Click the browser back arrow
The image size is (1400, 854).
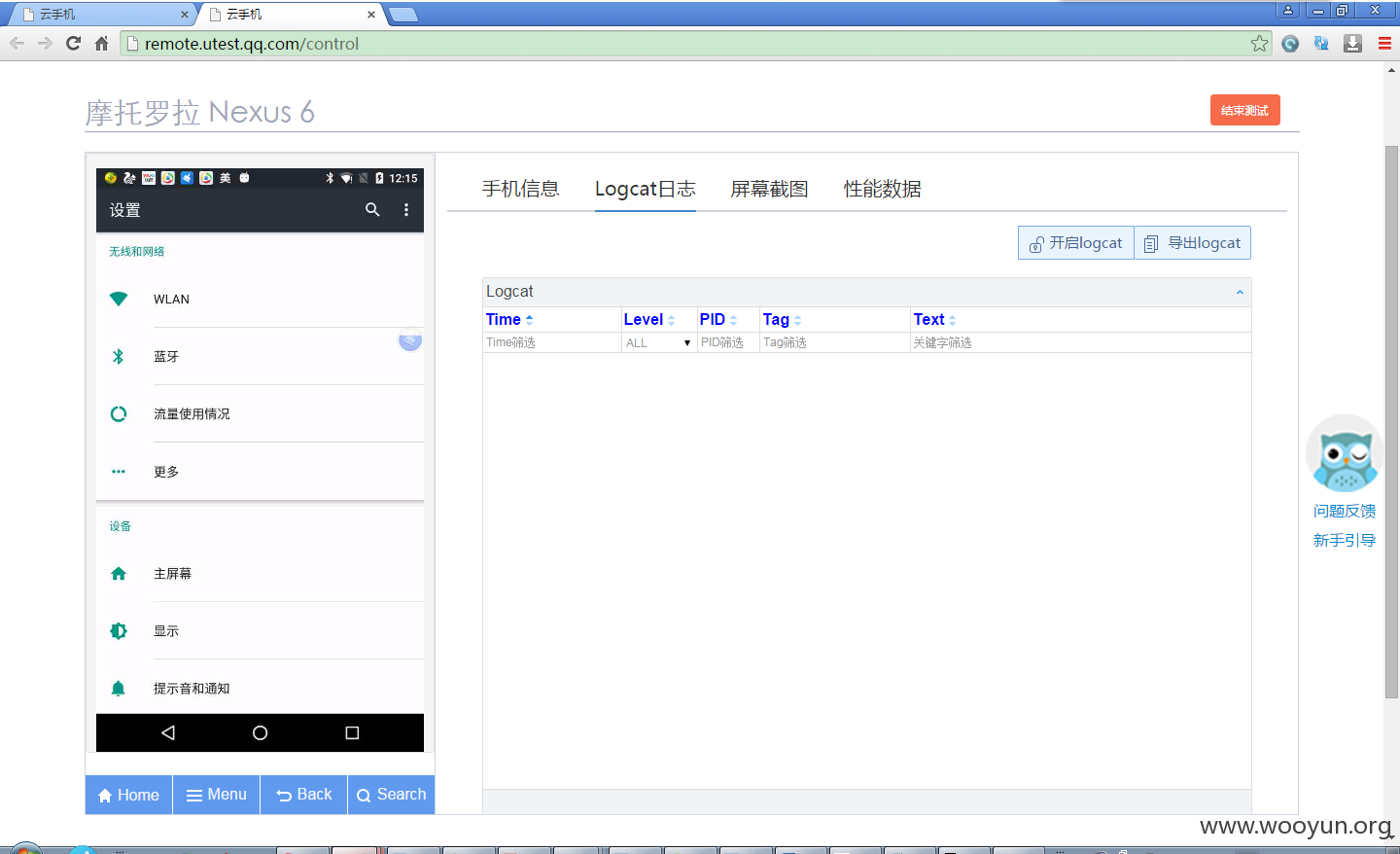(17, 43)
